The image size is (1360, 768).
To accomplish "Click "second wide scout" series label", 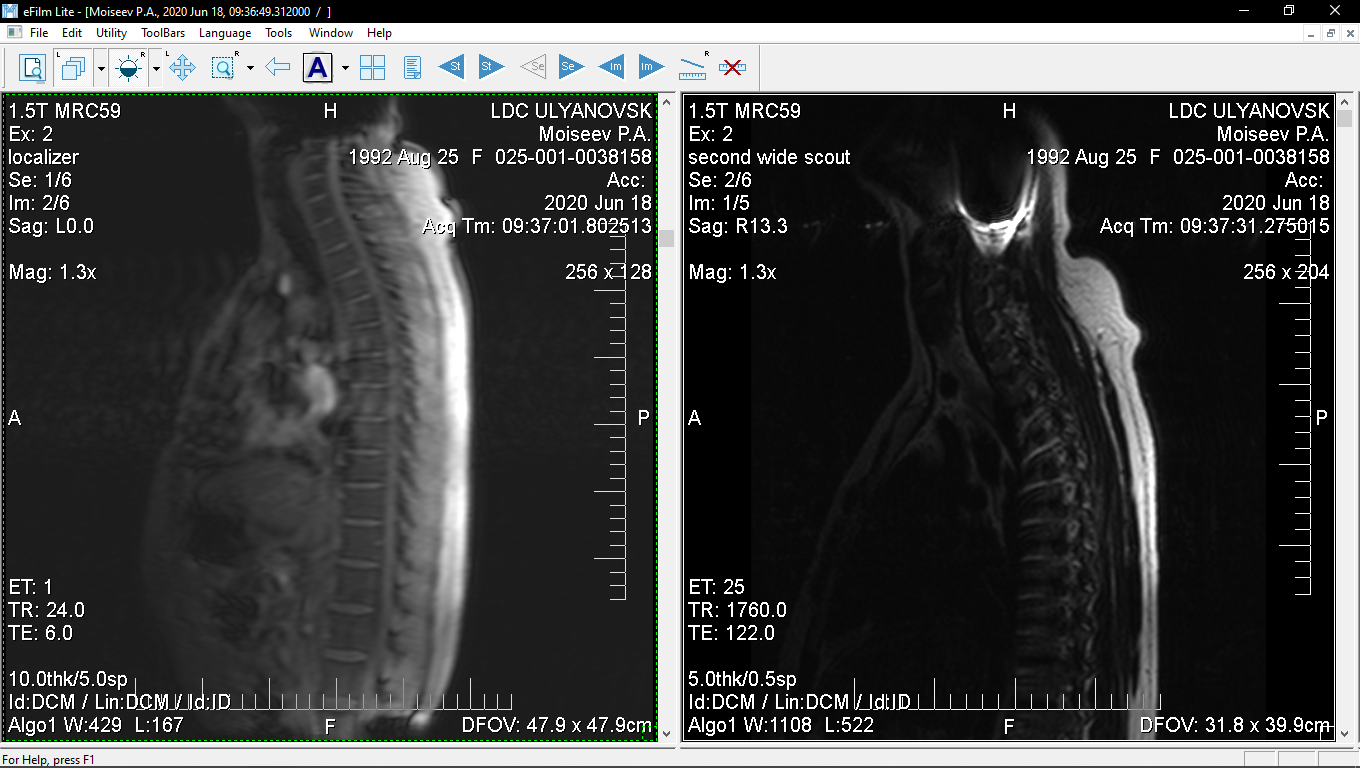I will tap(769, 157).
